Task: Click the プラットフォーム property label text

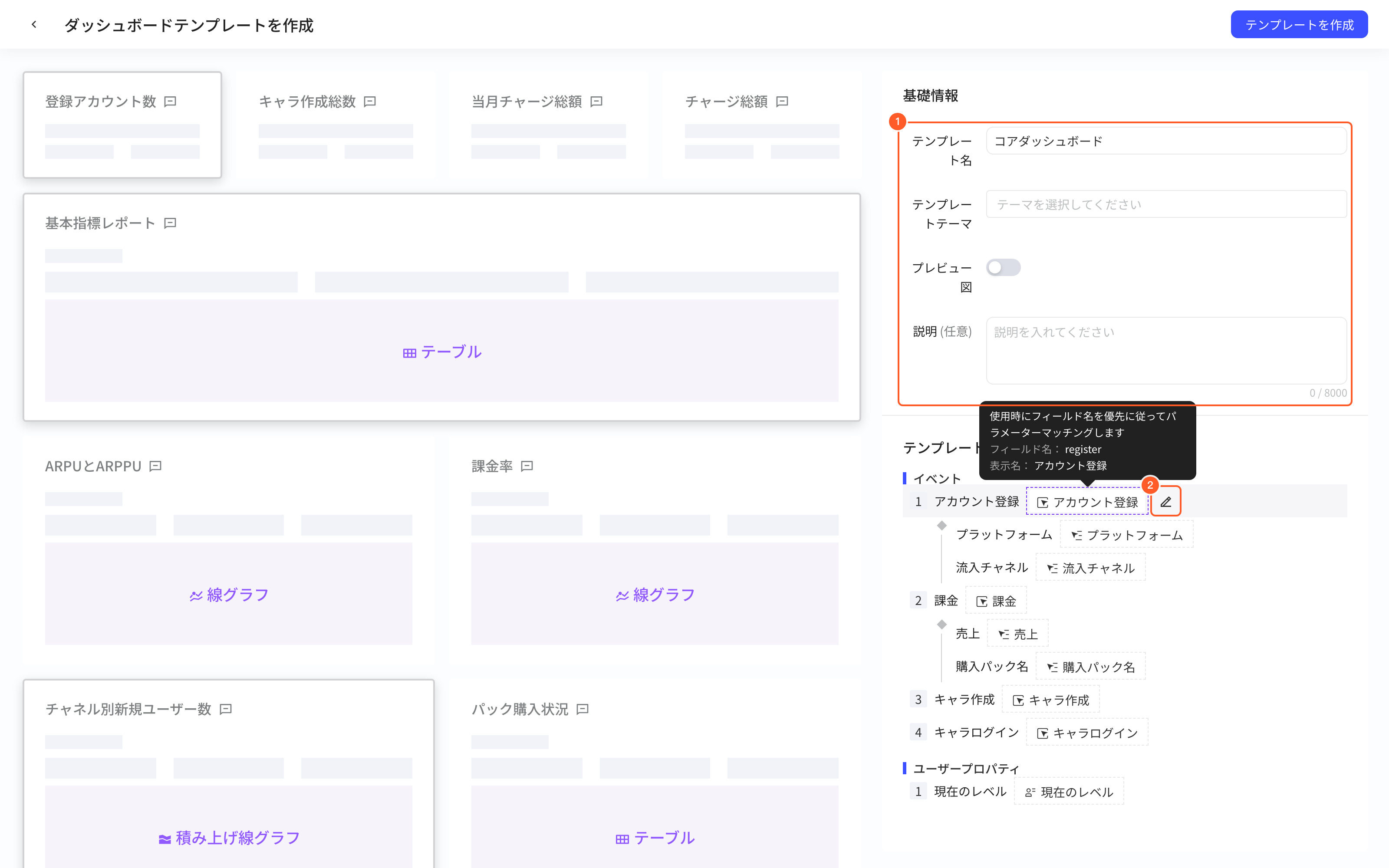Action: coord(1004,534)
